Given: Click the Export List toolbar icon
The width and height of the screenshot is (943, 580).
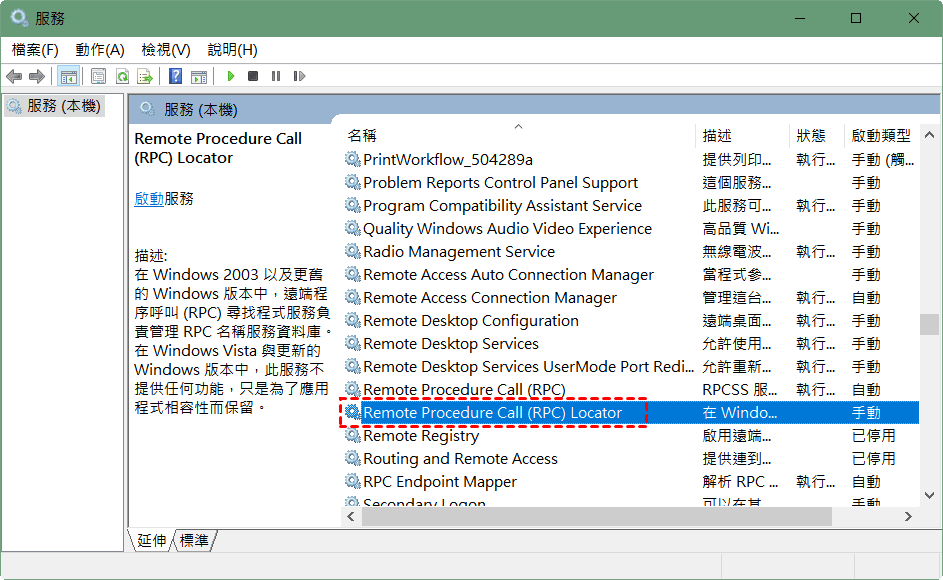Looking at the screenshot, I should click(x=145, y=76).
